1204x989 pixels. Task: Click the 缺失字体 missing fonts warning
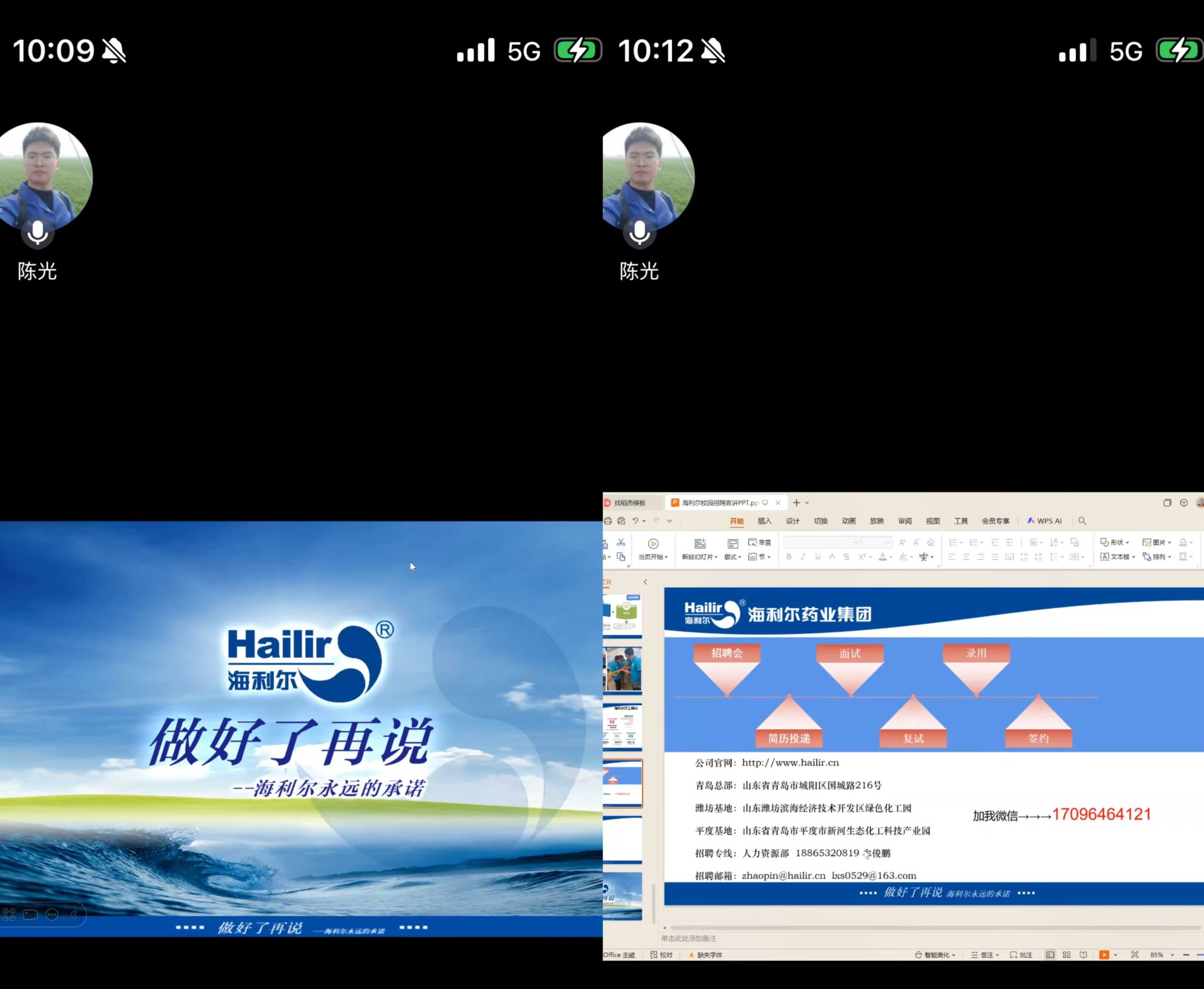705,955
